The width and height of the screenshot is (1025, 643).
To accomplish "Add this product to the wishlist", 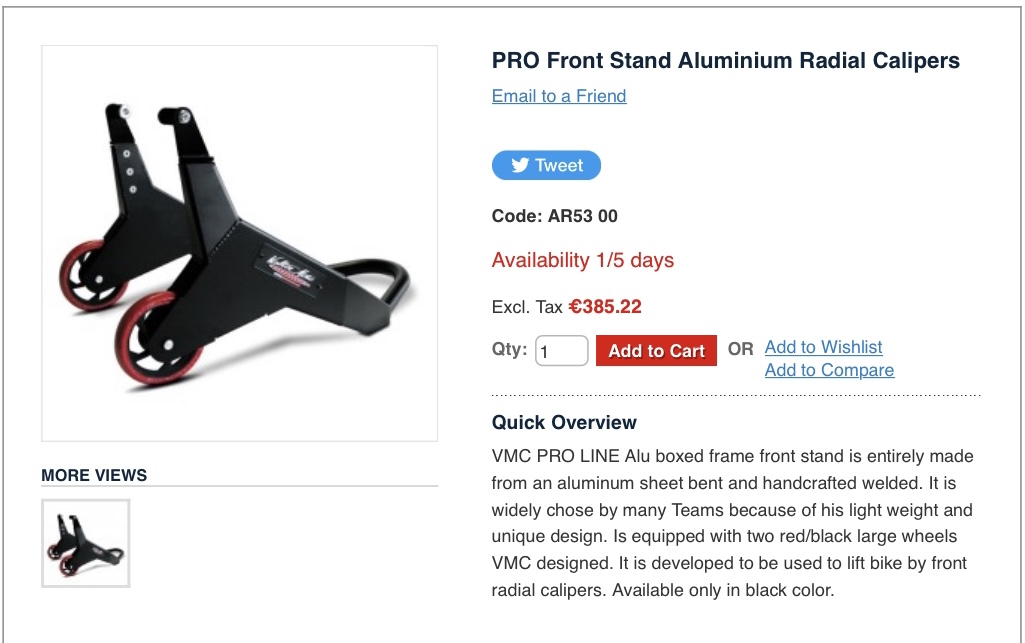I will pos(824,347).
